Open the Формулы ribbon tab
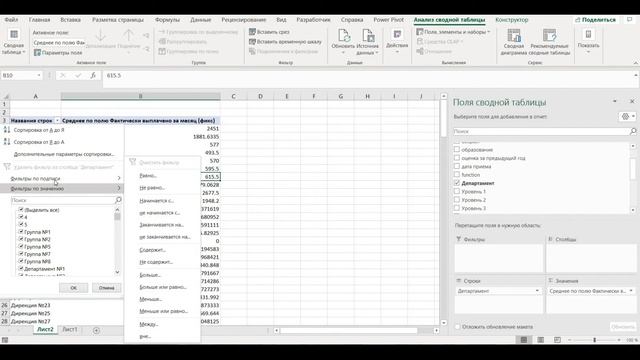This screenshot has height=360, width=640. click(167, 20)
